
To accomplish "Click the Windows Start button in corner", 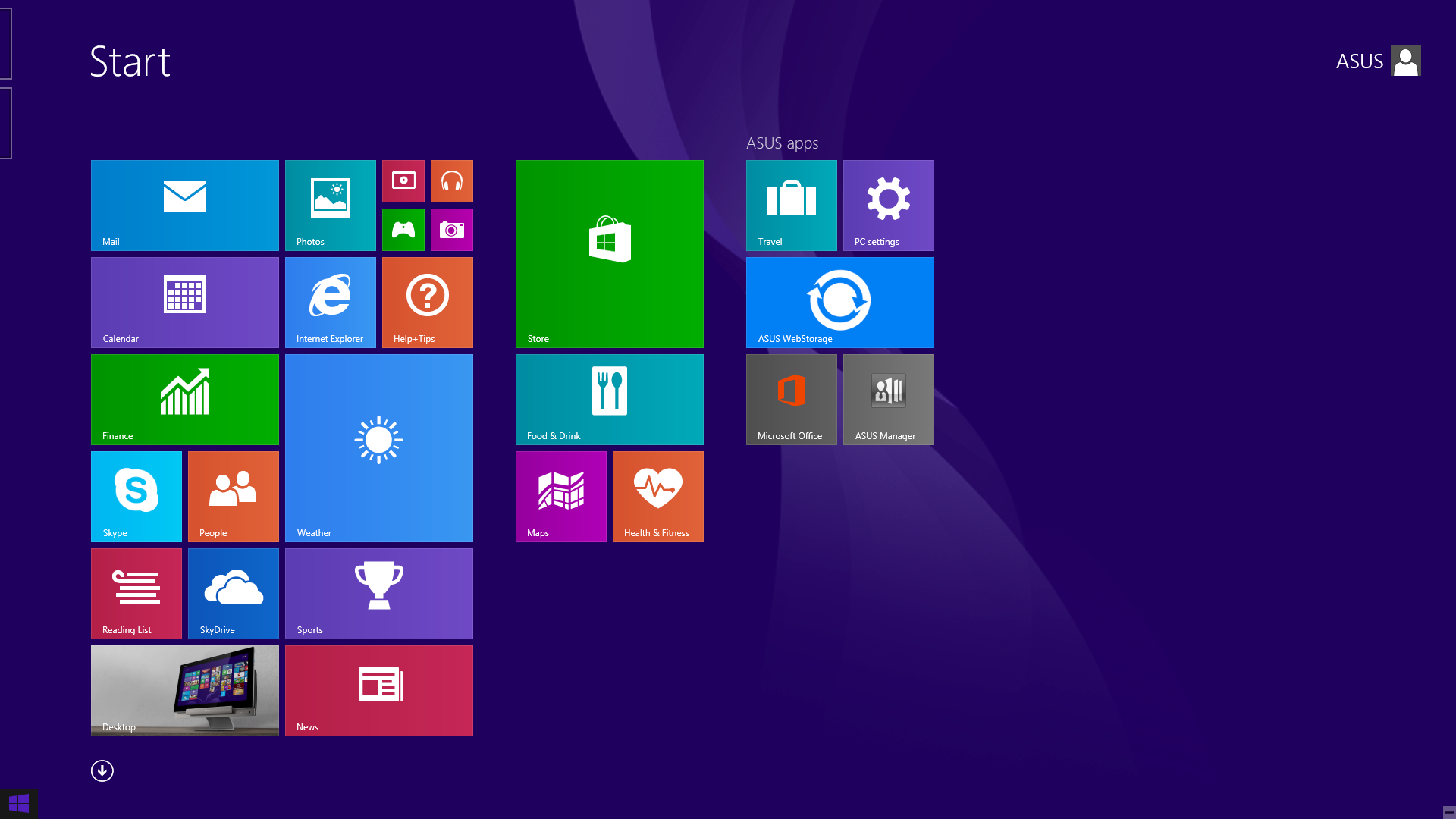I will [x=19, y=804].
